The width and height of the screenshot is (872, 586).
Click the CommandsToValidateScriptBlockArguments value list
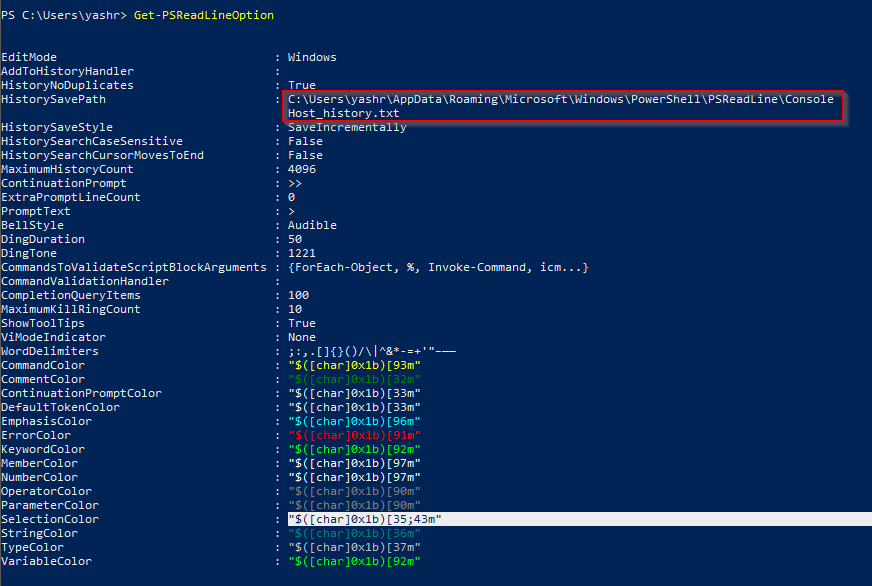(x=438, y=268)
